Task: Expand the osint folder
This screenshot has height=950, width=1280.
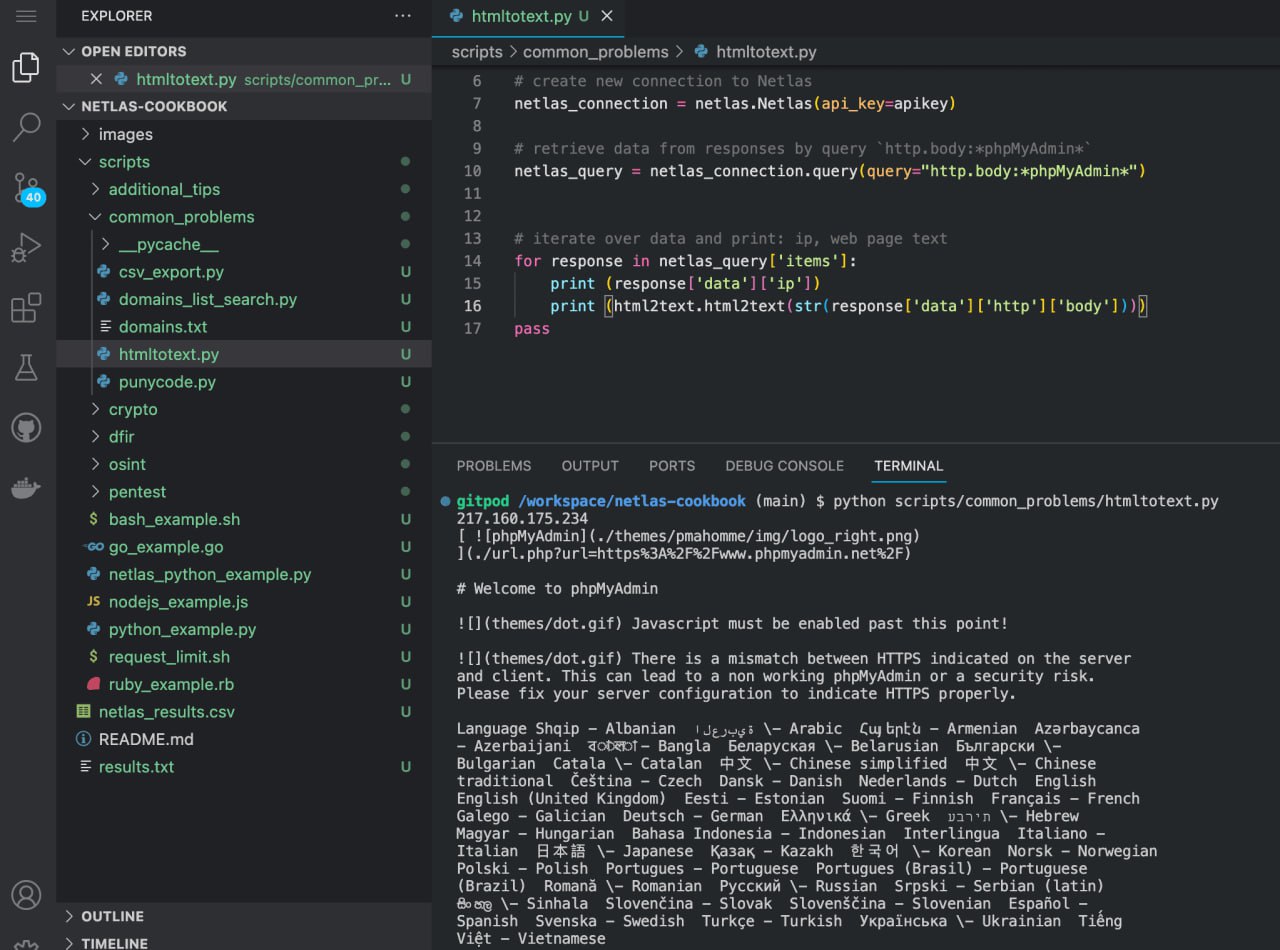Action: click(96, 464)
